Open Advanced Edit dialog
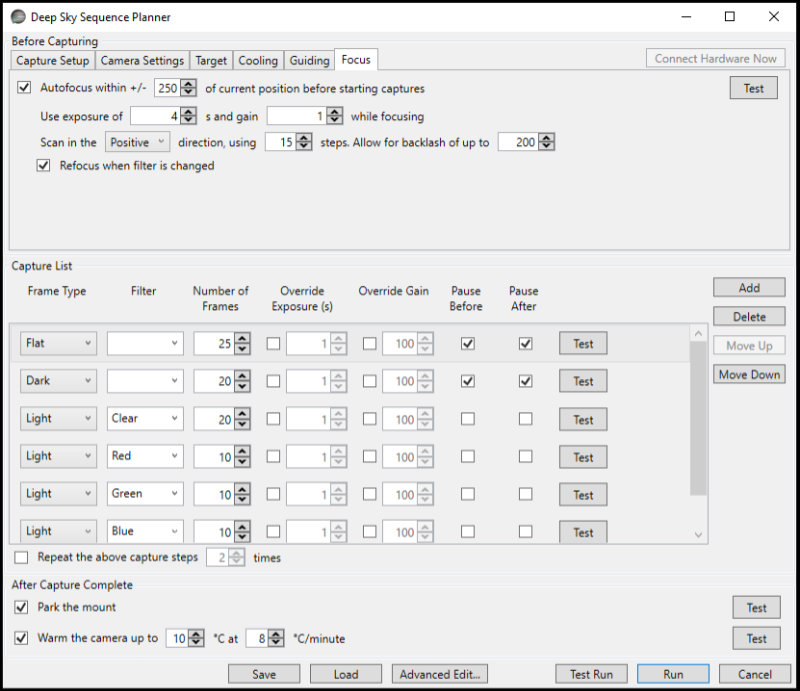This screenshot has width=800, height=691. [x=440, y=674]
